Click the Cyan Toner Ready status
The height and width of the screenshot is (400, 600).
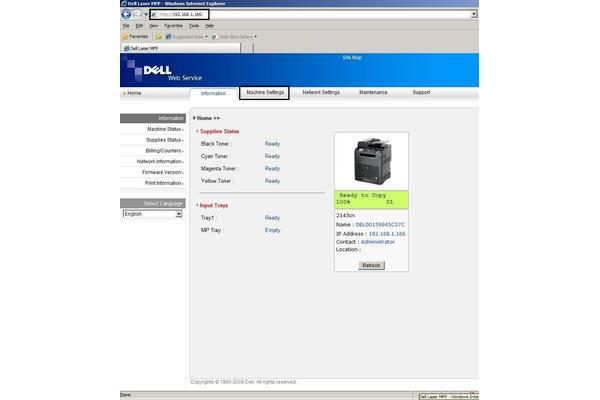point(272,156)
